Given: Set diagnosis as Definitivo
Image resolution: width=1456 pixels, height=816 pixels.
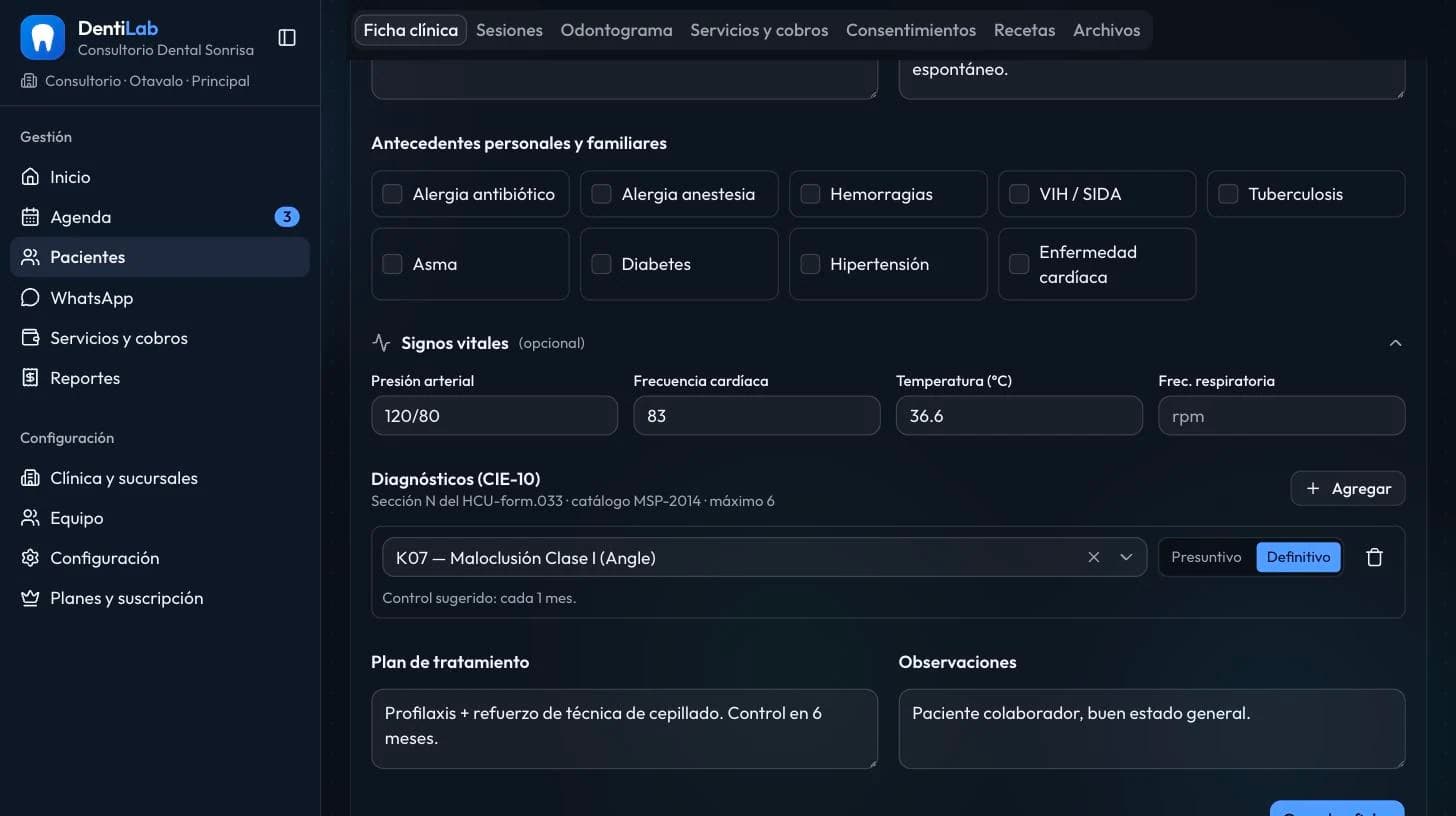Looking at the screenshot, I should click(1298, 558).
